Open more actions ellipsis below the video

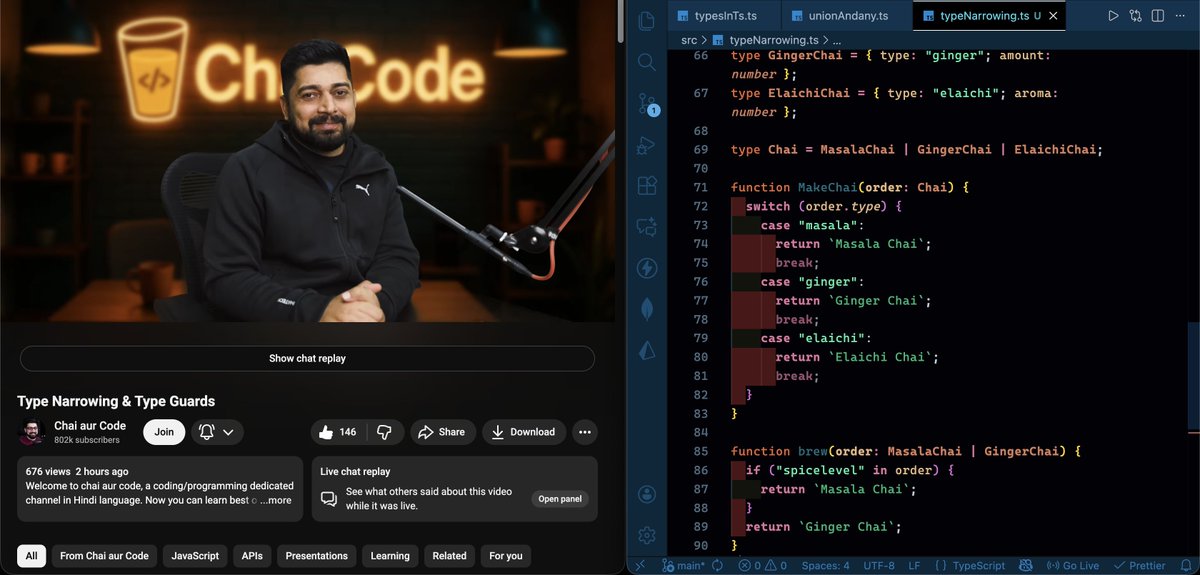coord(585,432)
